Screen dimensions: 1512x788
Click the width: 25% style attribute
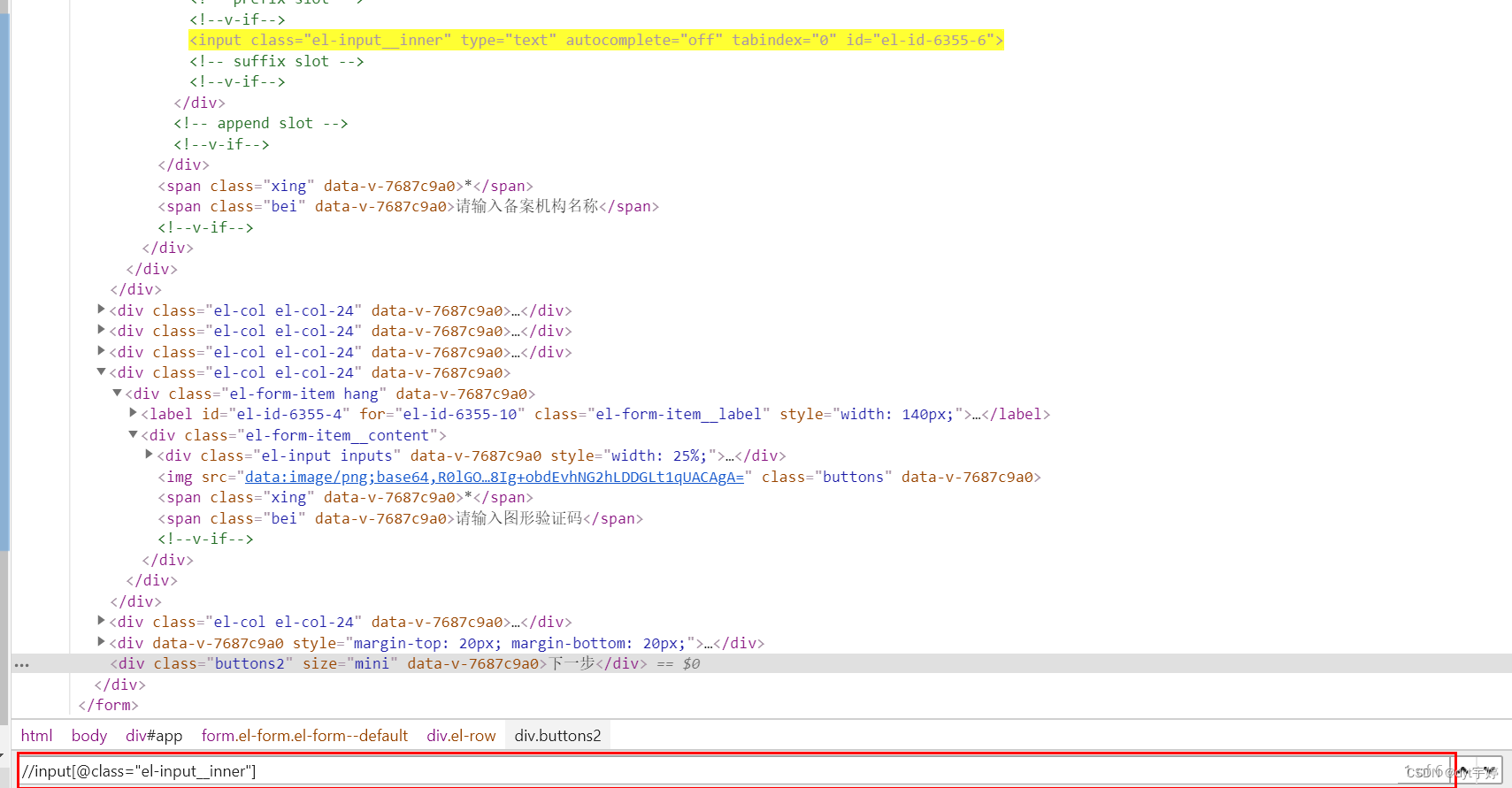click(633, 455)
